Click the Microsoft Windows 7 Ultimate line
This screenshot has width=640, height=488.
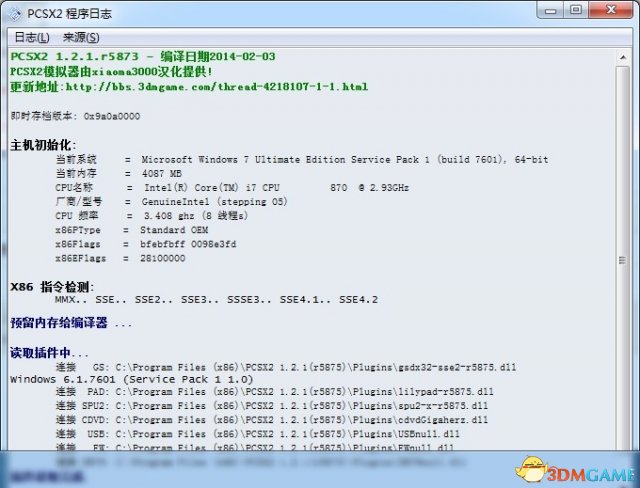click(x=302, y=160)
